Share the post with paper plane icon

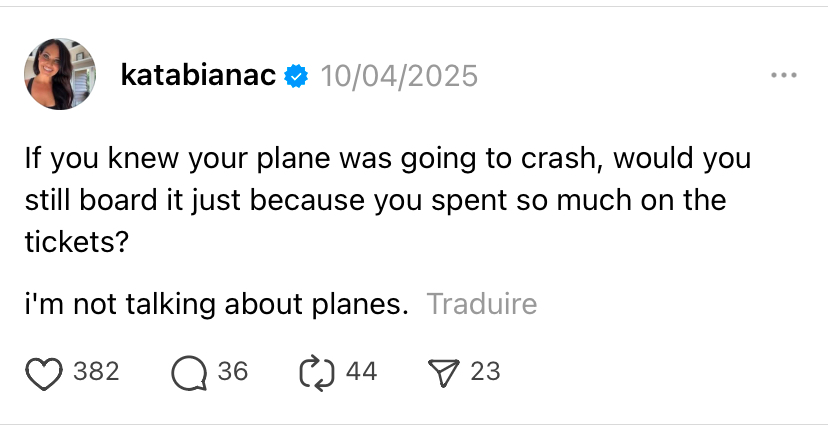pos(441,372)
